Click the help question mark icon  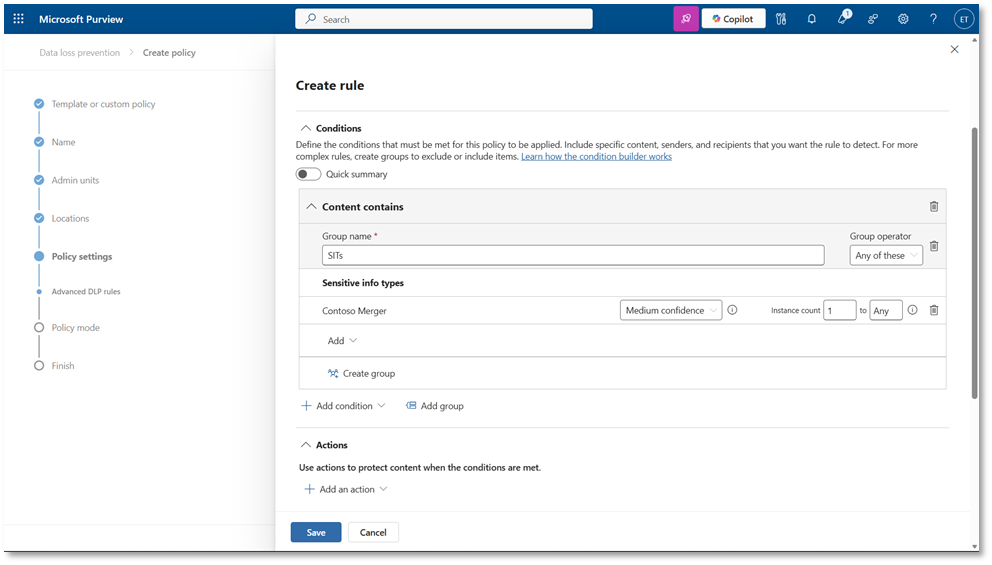[933, 19]
